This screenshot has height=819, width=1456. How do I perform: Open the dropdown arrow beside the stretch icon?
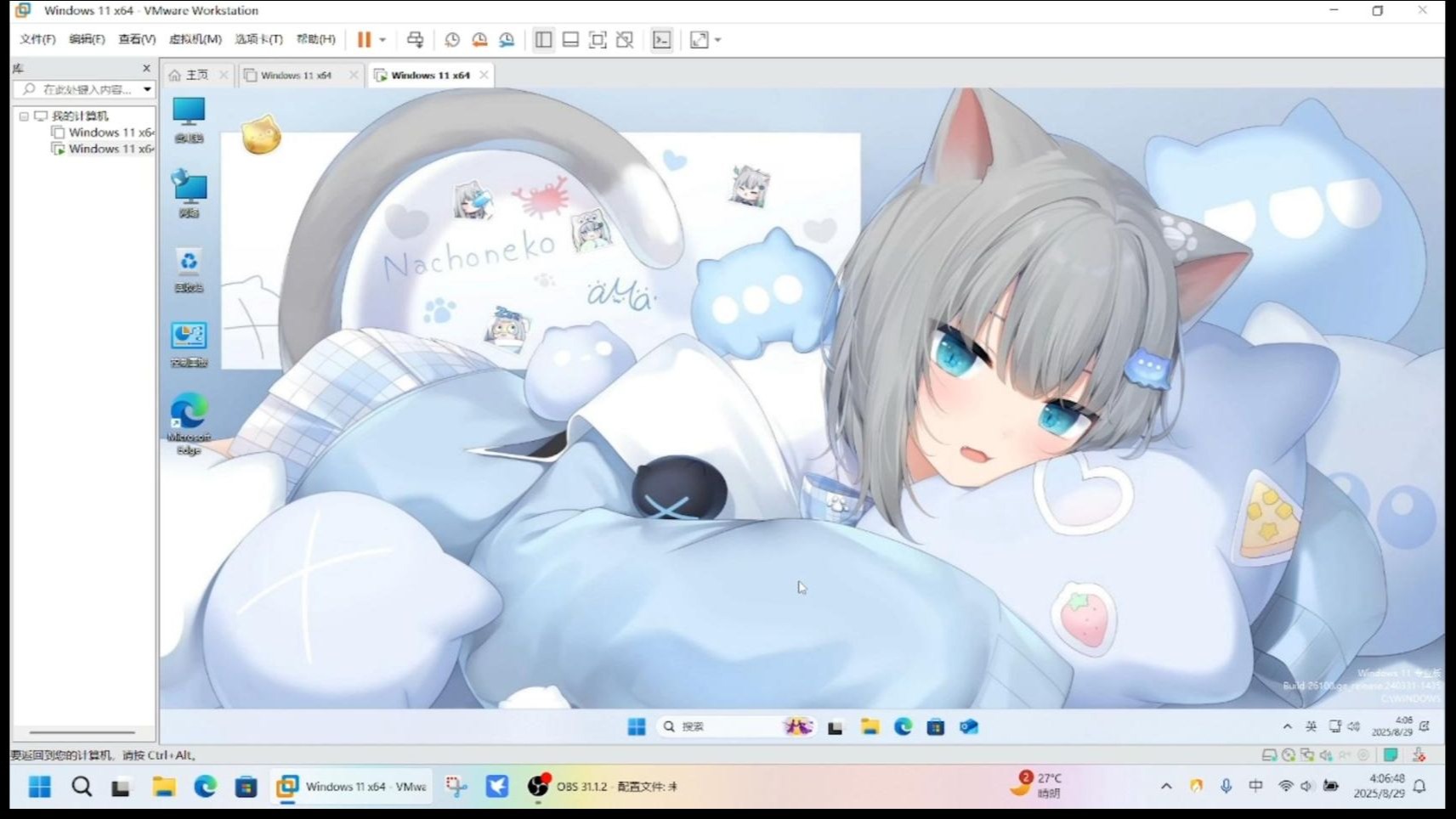tap(718, 40)
